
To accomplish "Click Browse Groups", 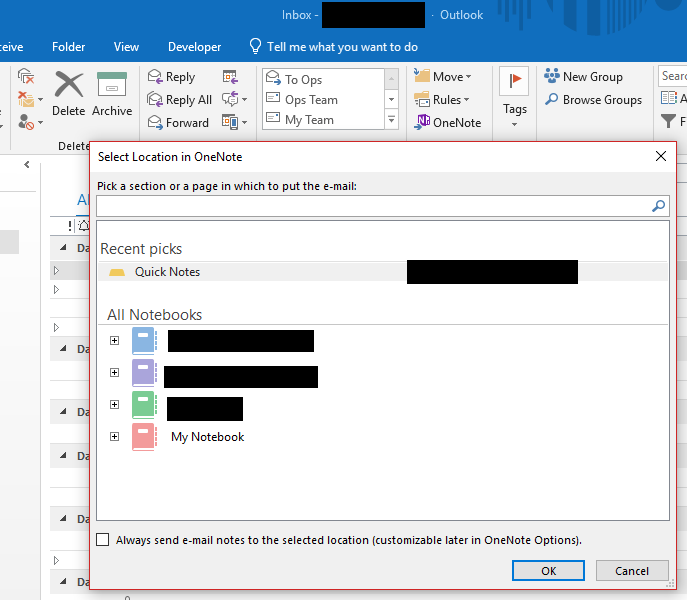I will [x=593, y=99].
